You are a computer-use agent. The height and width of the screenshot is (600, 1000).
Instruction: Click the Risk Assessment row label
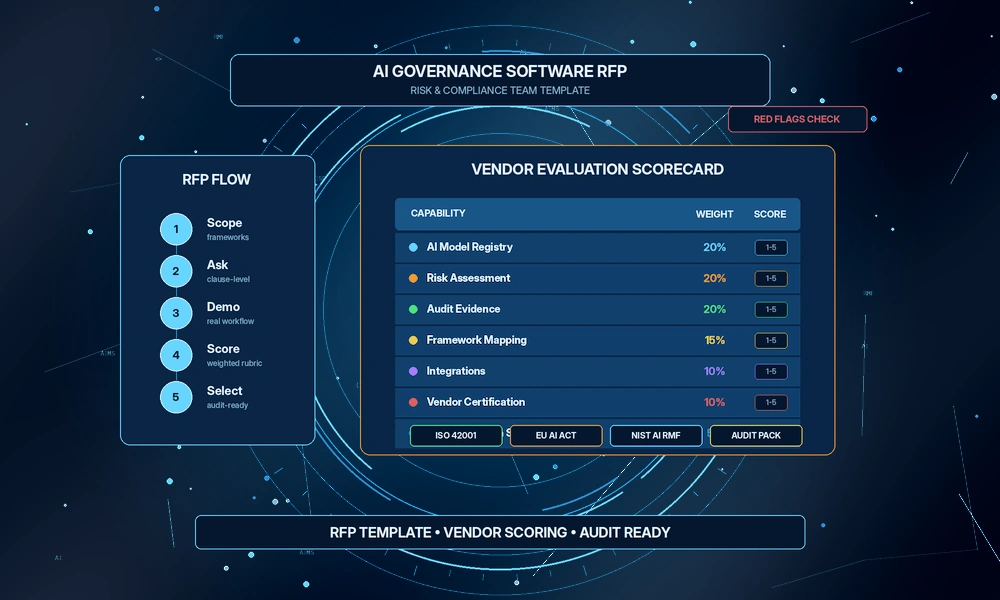click(468, 278)
